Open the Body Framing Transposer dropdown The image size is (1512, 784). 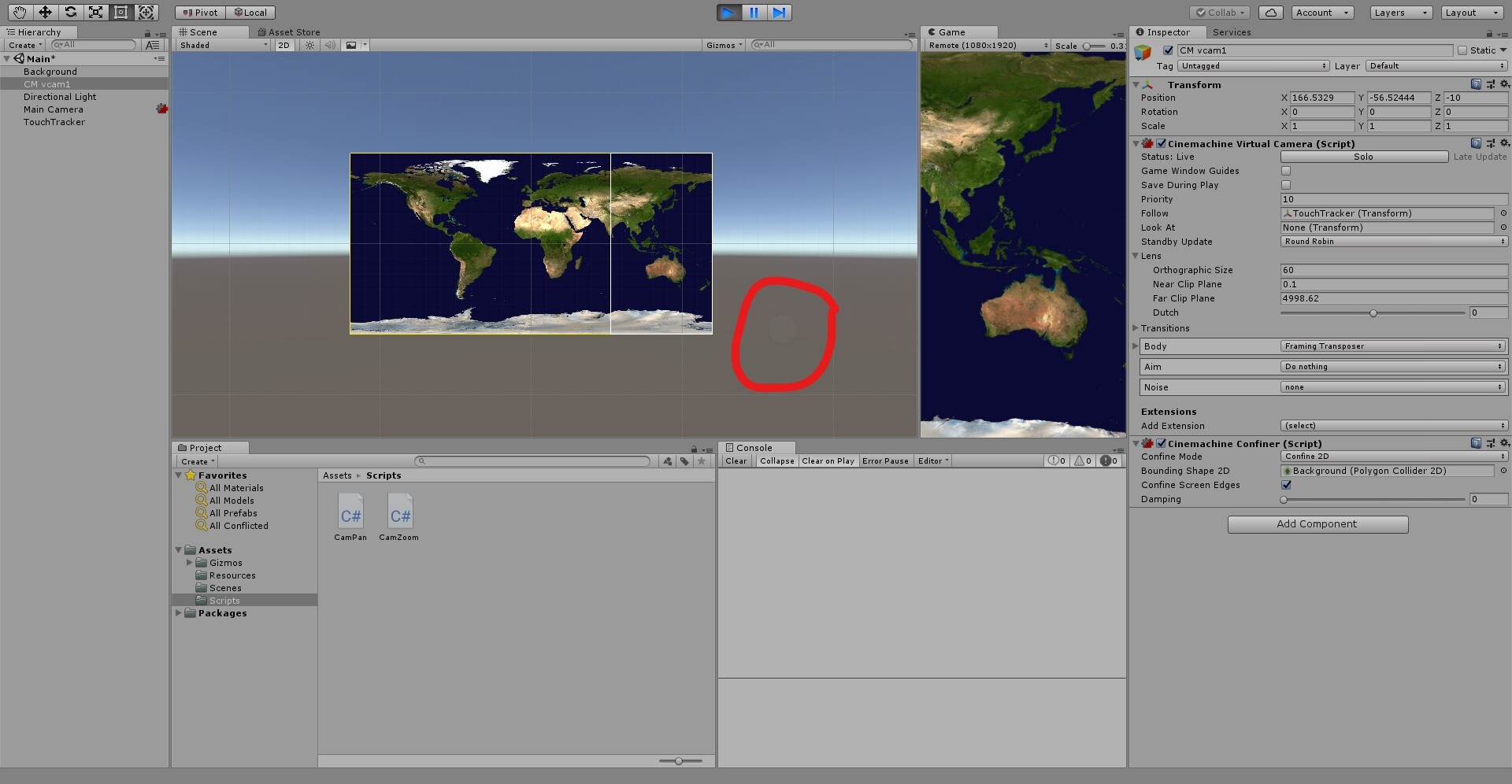(1392, 346)
